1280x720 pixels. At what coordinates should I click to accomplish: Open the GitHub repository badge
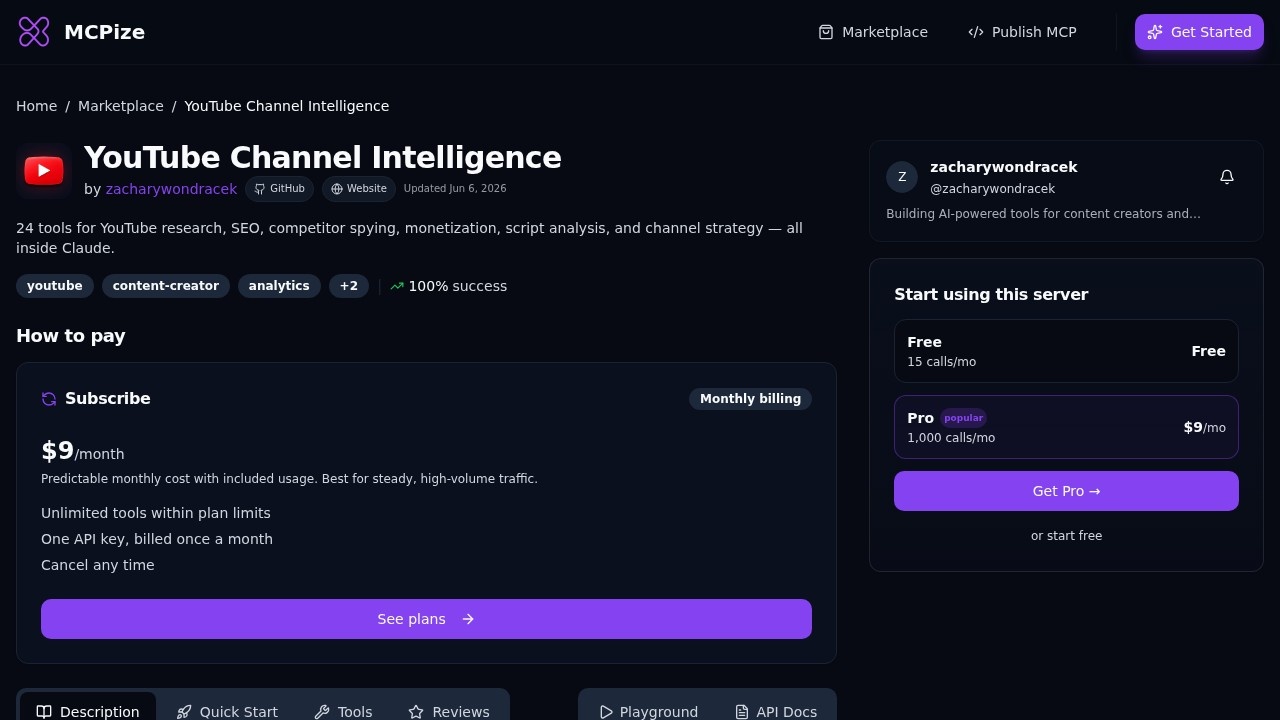tap(279, 189)
